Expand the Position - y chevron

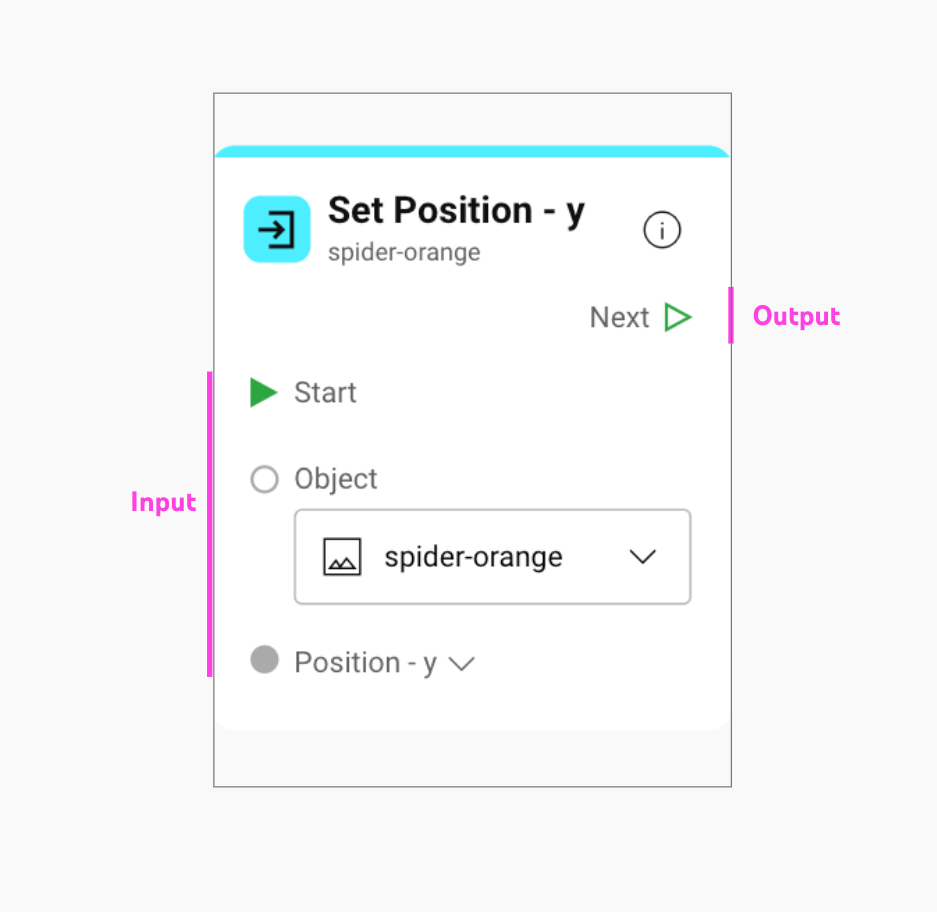click(x=461, y=664)
